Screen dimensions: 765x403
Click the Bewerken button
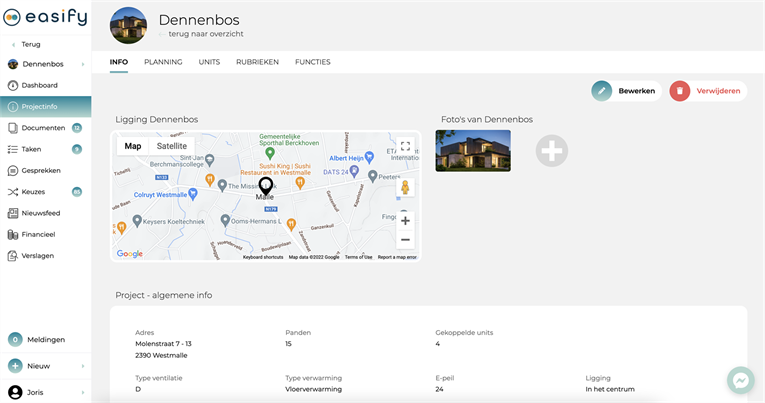click(x=626, y=91)
